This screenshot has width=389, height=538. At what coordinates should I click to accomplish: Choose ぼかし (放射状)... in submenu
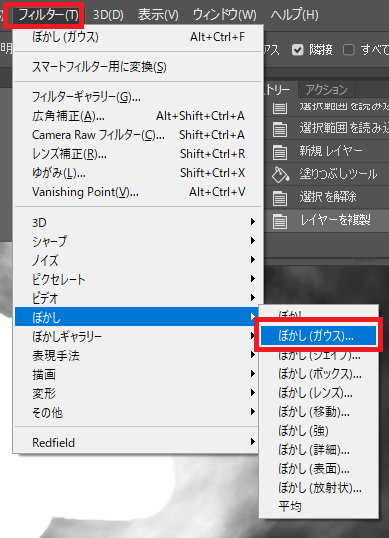(x=319, y=487)
